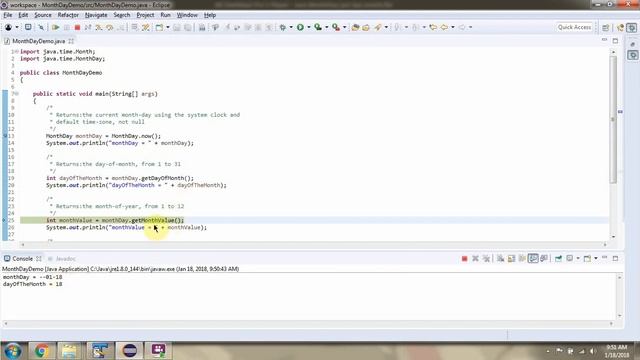The image size is (640, 360).
Task: Open the Display Selected Console dropdown
Action: [578, 258]
